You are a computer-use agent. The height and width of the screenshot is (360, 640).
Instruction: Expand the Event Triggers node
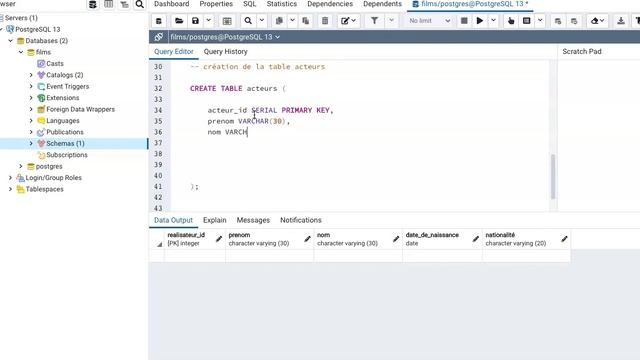31,87
